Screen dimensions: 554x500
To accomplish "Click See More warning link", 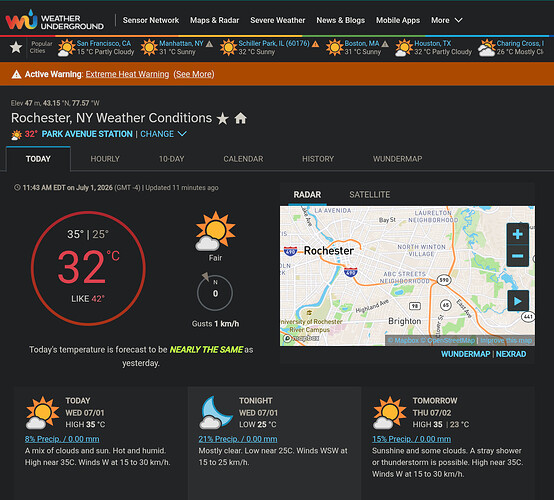I will click(x=194, y=74).
